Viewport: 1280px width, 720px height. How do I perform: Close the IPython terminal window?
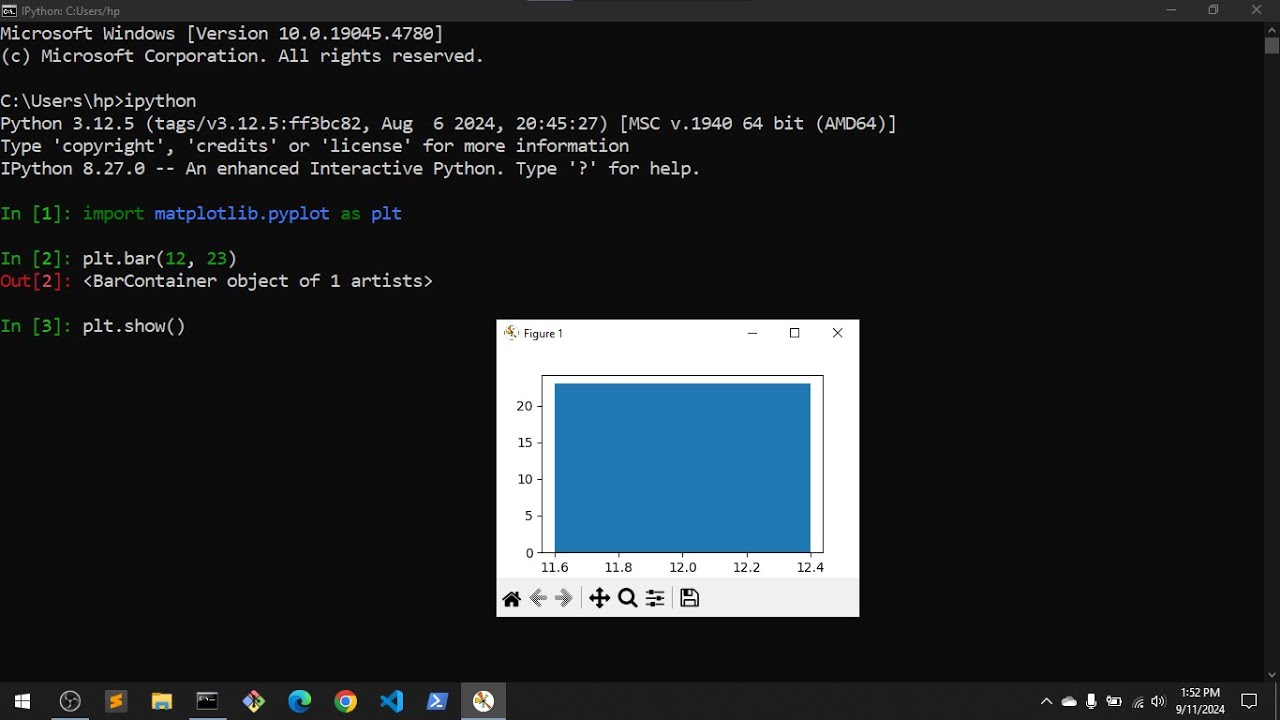coord(1257,10)
